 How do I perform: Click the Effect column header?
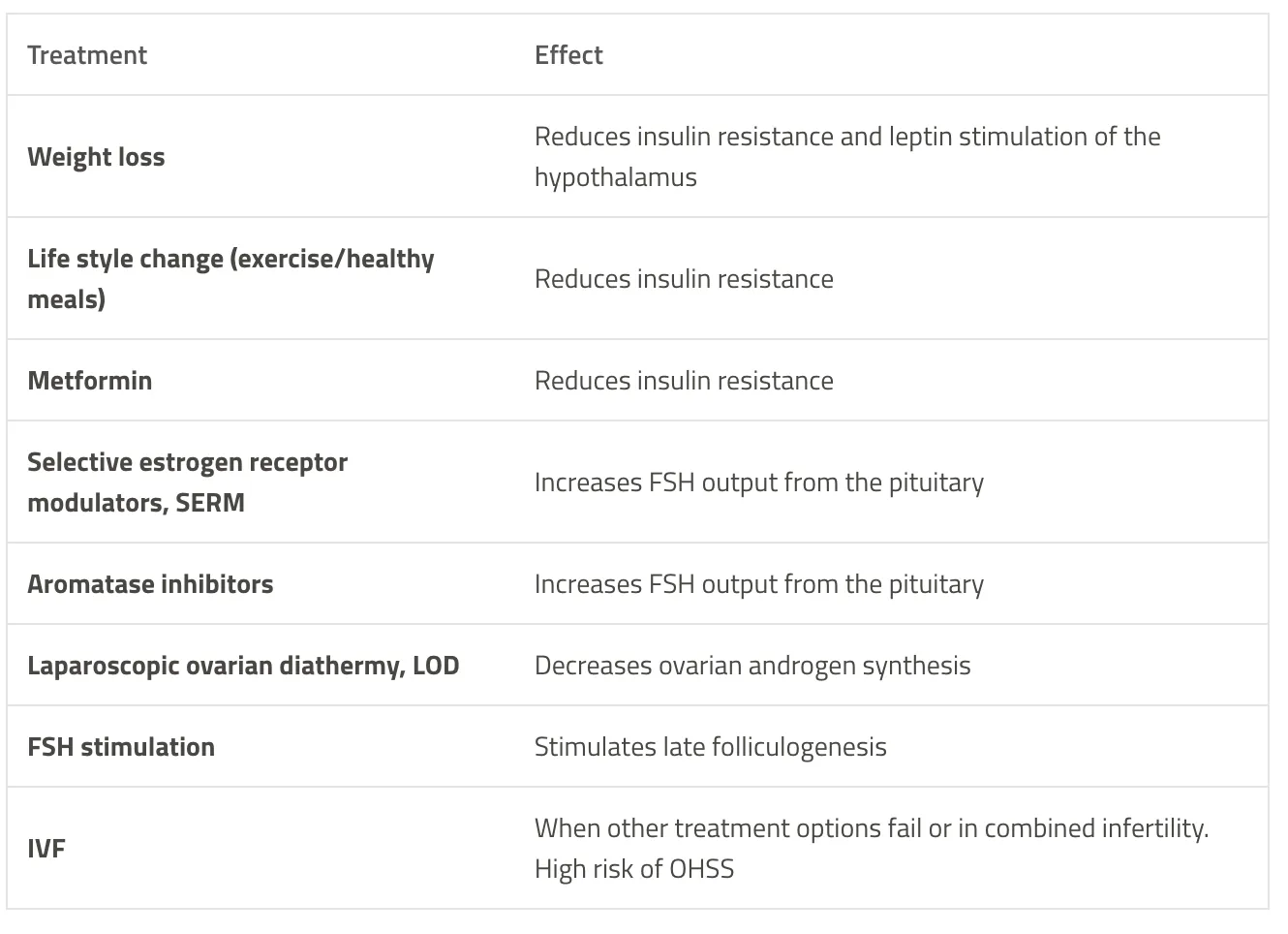pyautogui.click(x=568, y=55)
